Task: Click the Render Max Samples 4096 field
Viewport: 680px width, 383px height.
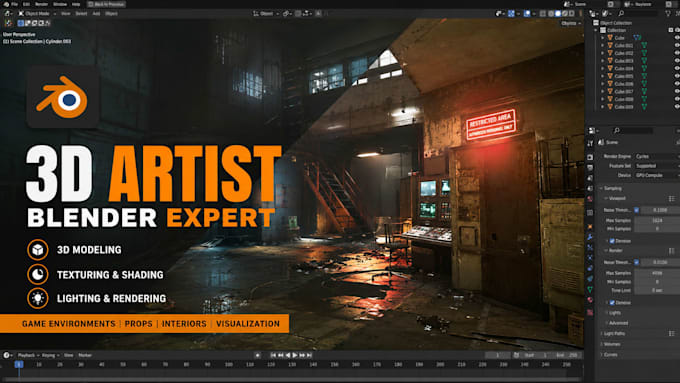Action: (x=657, y=273)
